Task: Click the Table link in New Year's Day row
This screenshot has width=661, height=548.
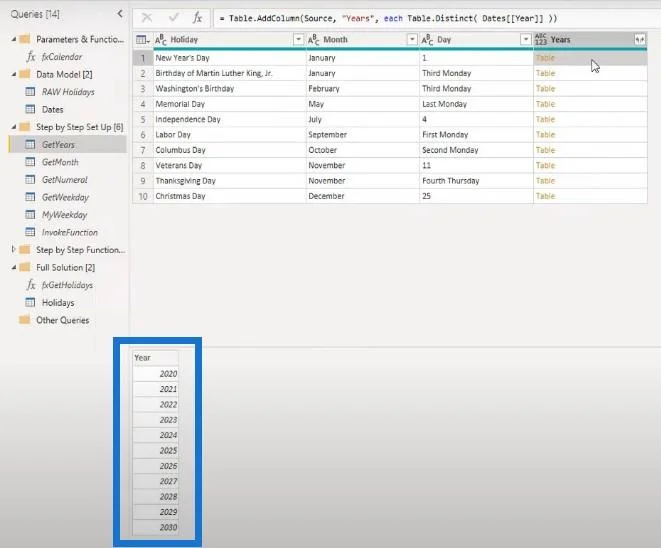Action: coord(545,58)
